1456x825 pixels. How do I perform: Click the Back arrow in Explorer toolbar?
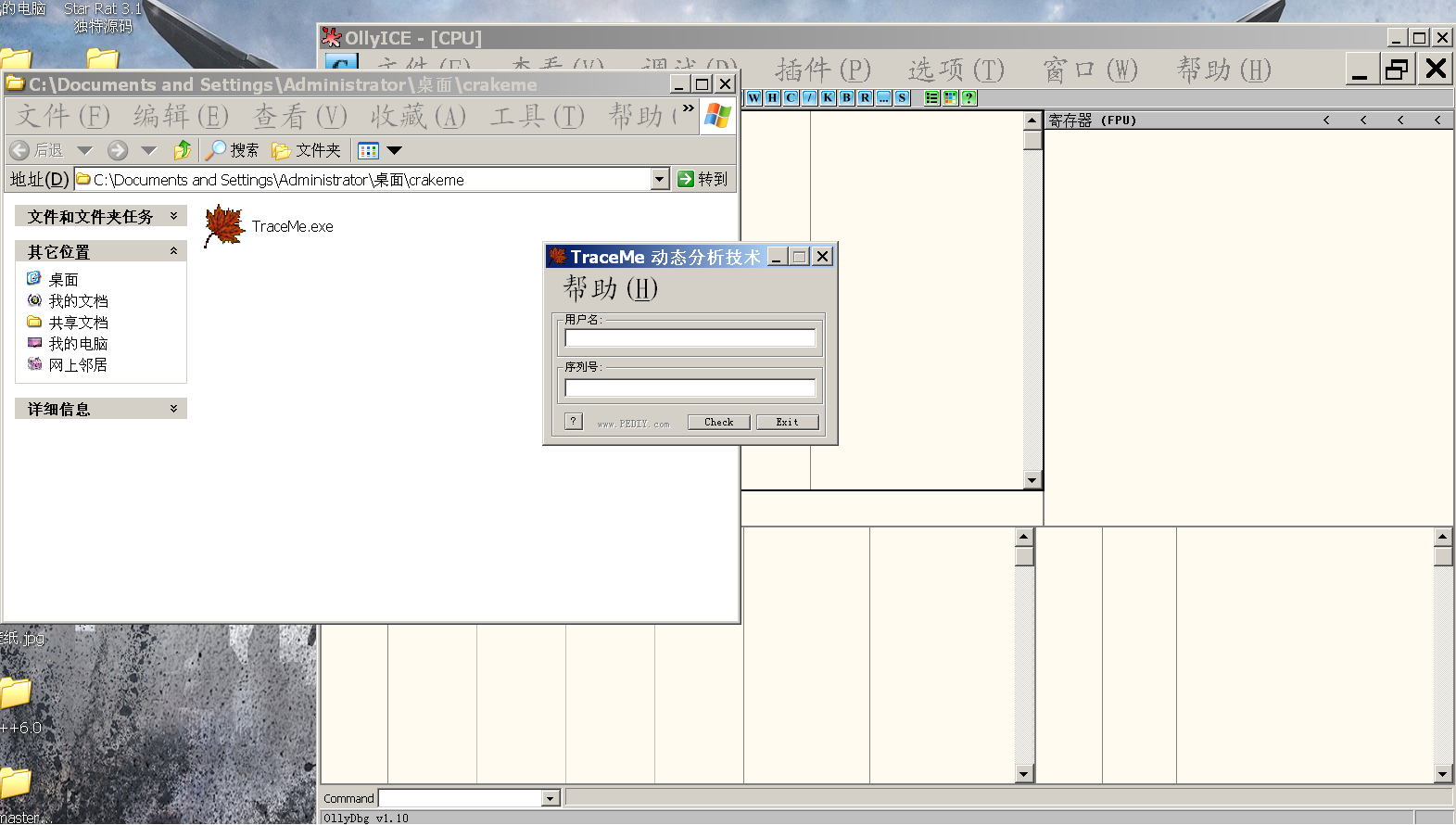coord(19,150)
